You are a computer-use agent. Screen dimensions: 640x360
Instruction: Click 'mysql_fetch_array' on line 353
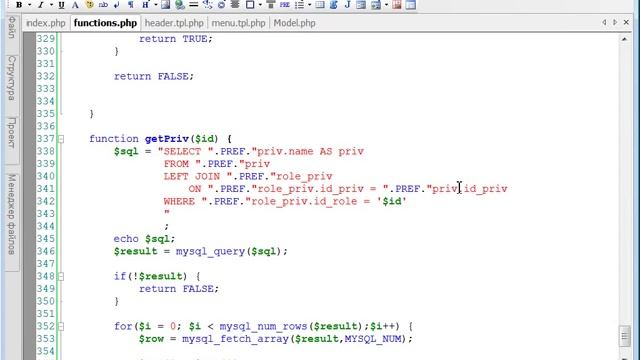pyautogui.click(x=236, y=339)
